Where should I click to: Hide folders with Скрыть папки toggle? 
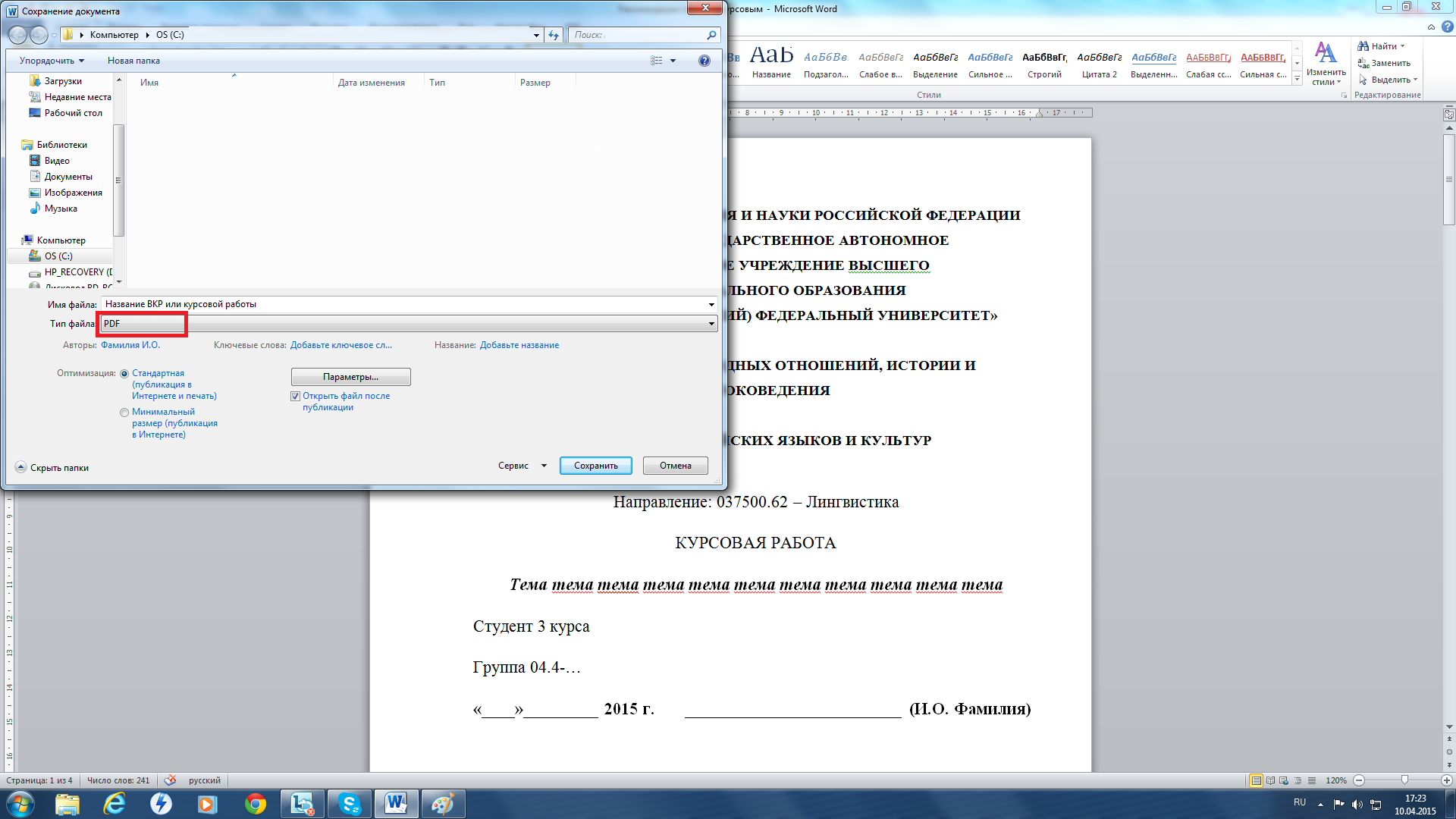pyautogui.click(x=52, y=468)
